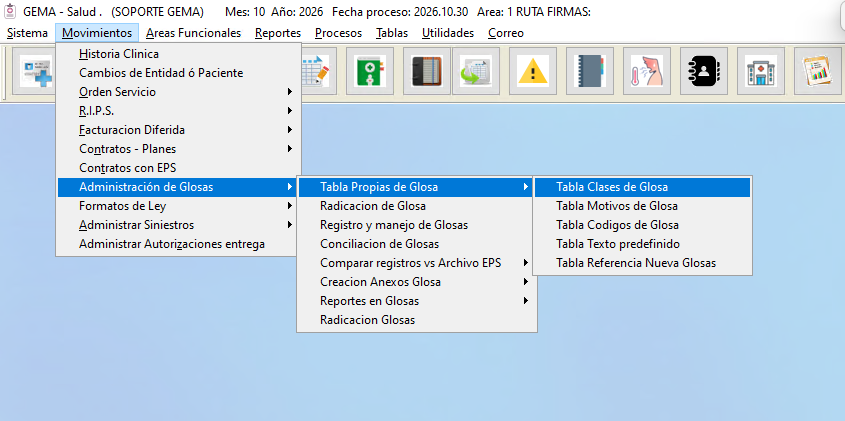
Task: Open Tabla Clases de Glosa
Action: click(x=642, y=187)
